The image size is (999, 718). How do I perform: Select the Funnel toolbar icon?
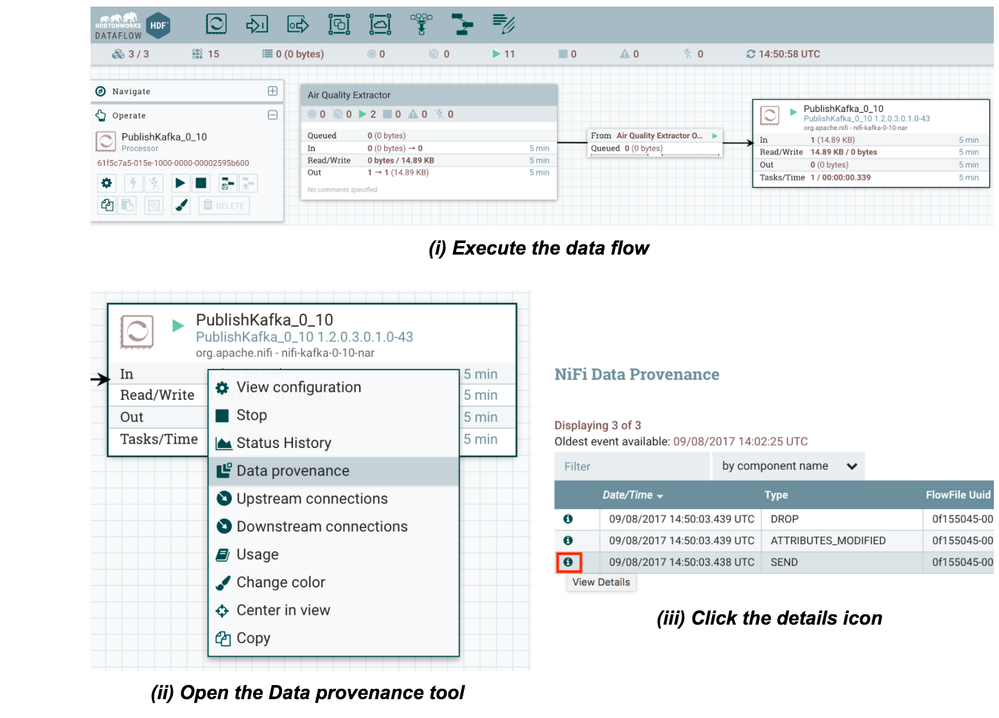point(421,24)
